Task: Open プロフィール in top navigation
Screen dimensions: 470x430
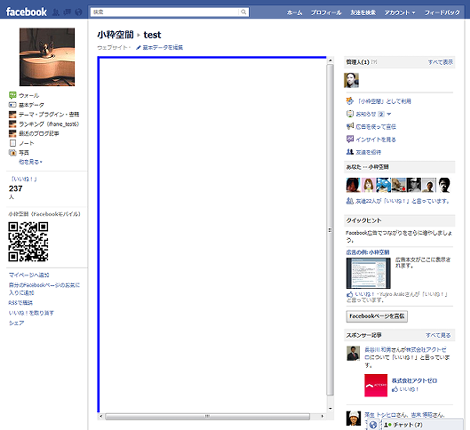Action: 326,13
